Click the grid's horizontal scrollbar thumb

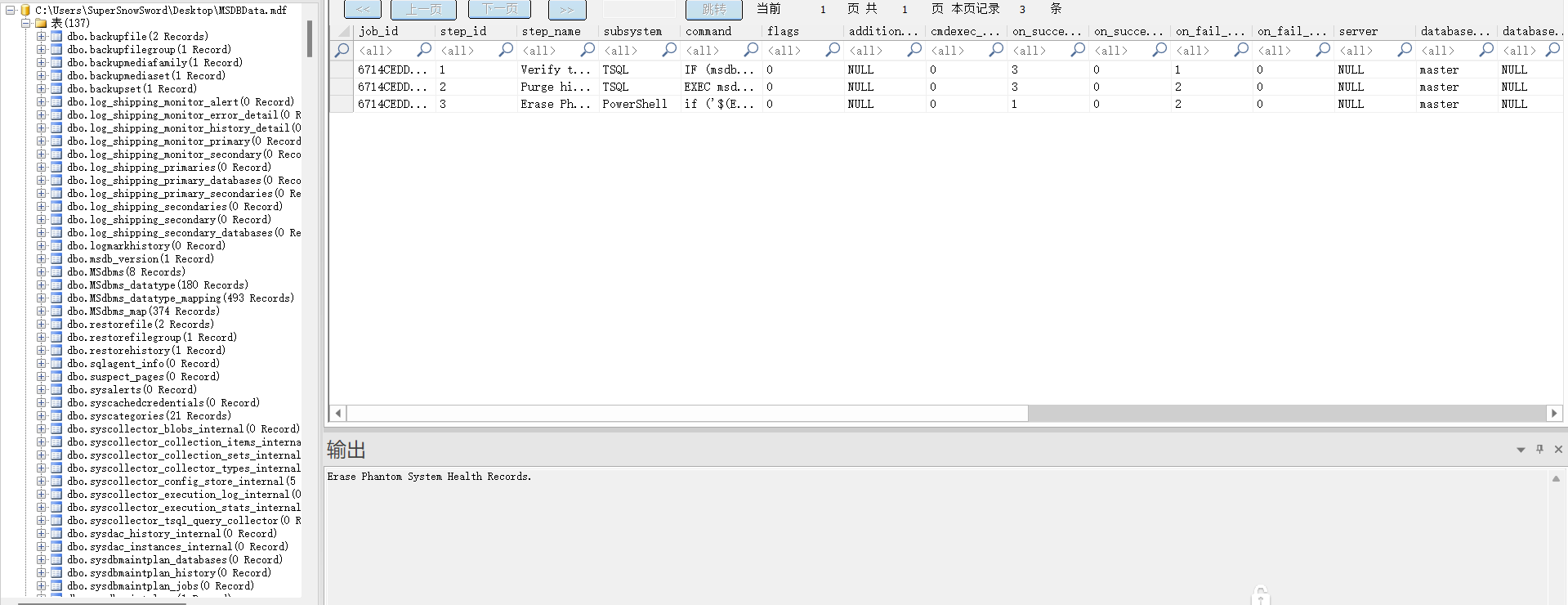[688, 413]
